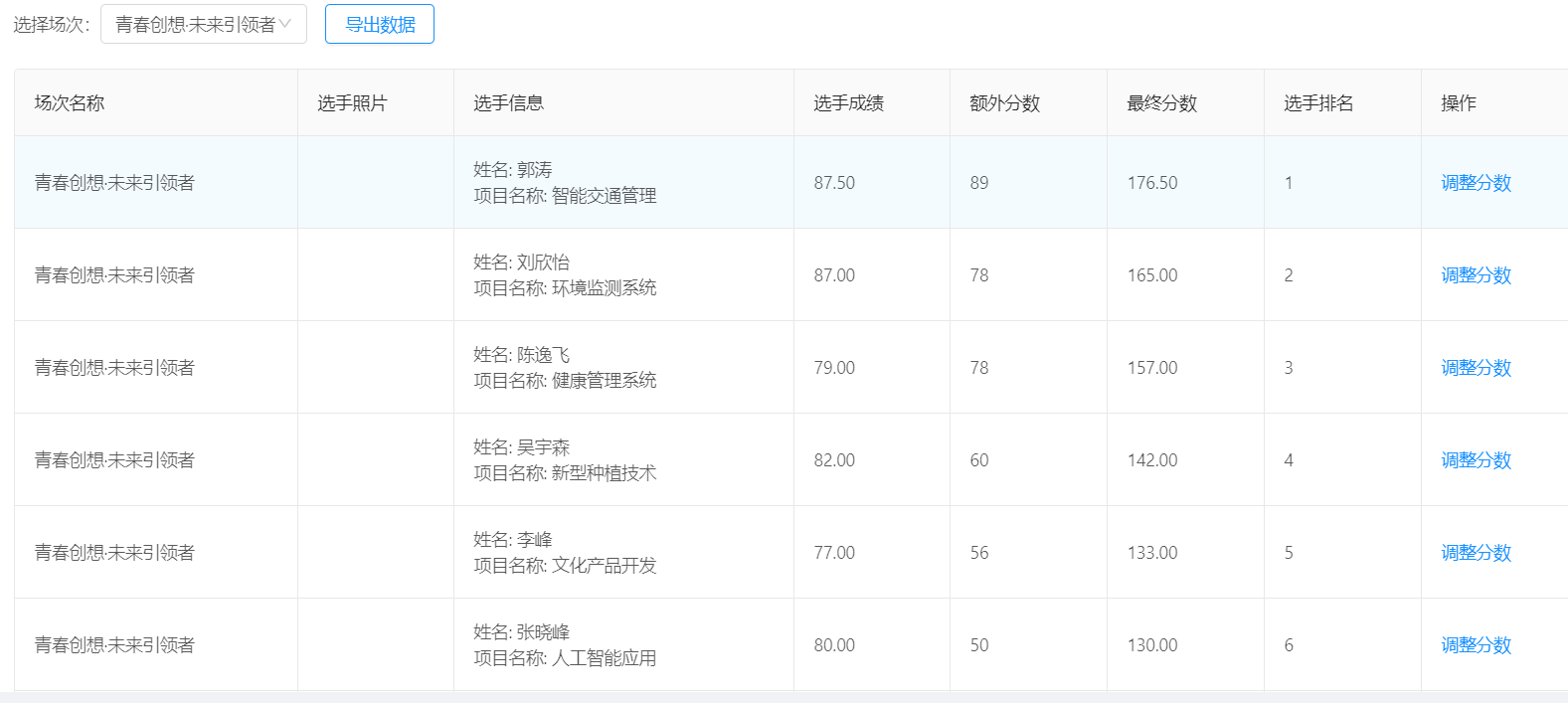Click the 选择场次 label
The image size is (1568, 703).
coord(51,24)
